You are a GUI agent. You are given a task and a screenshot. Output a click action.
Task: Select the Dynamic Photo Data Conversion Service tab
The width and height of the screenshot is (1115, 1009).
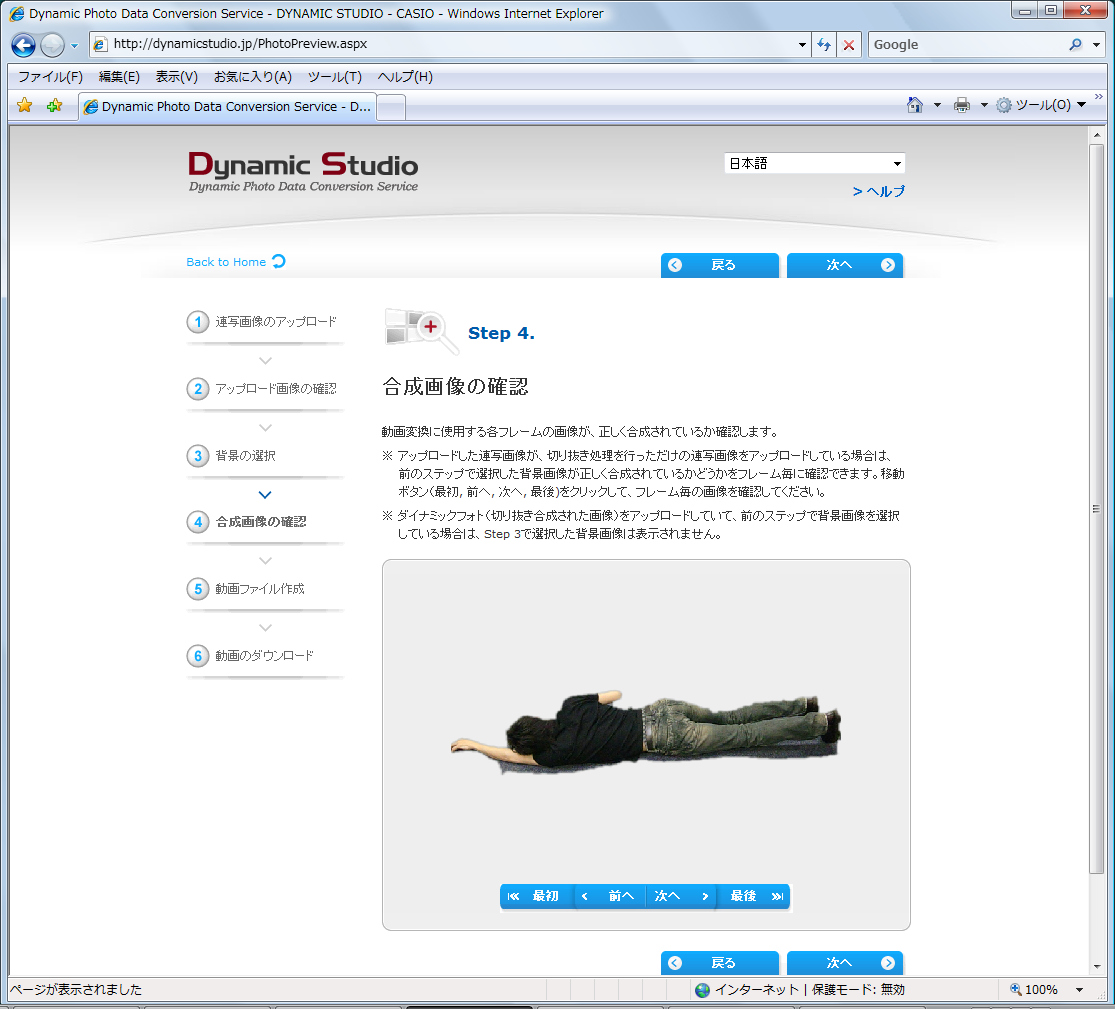pos(225,105)
